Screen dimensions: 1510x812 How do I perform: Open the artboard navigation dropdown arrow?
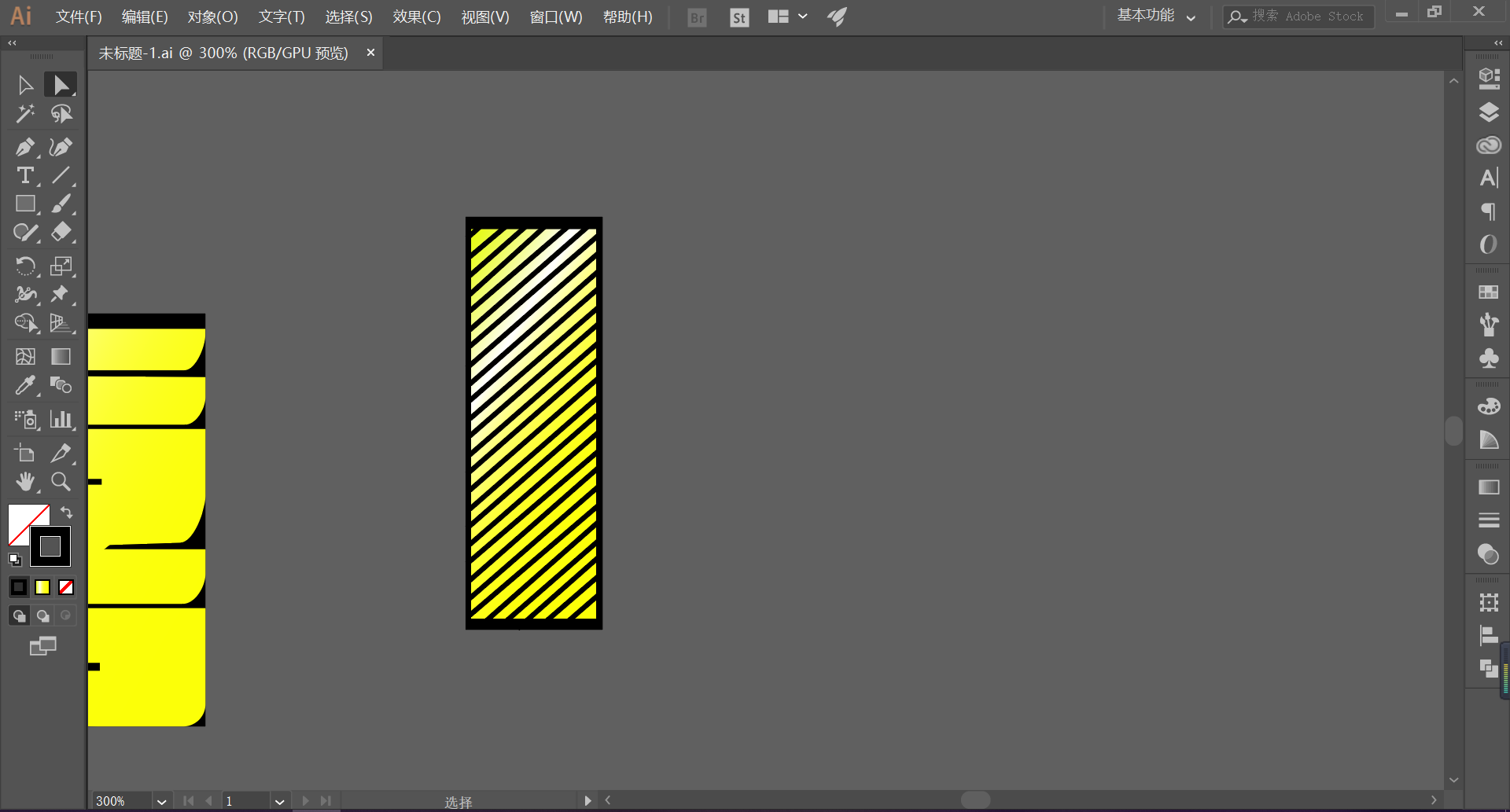tap(279, 802)
